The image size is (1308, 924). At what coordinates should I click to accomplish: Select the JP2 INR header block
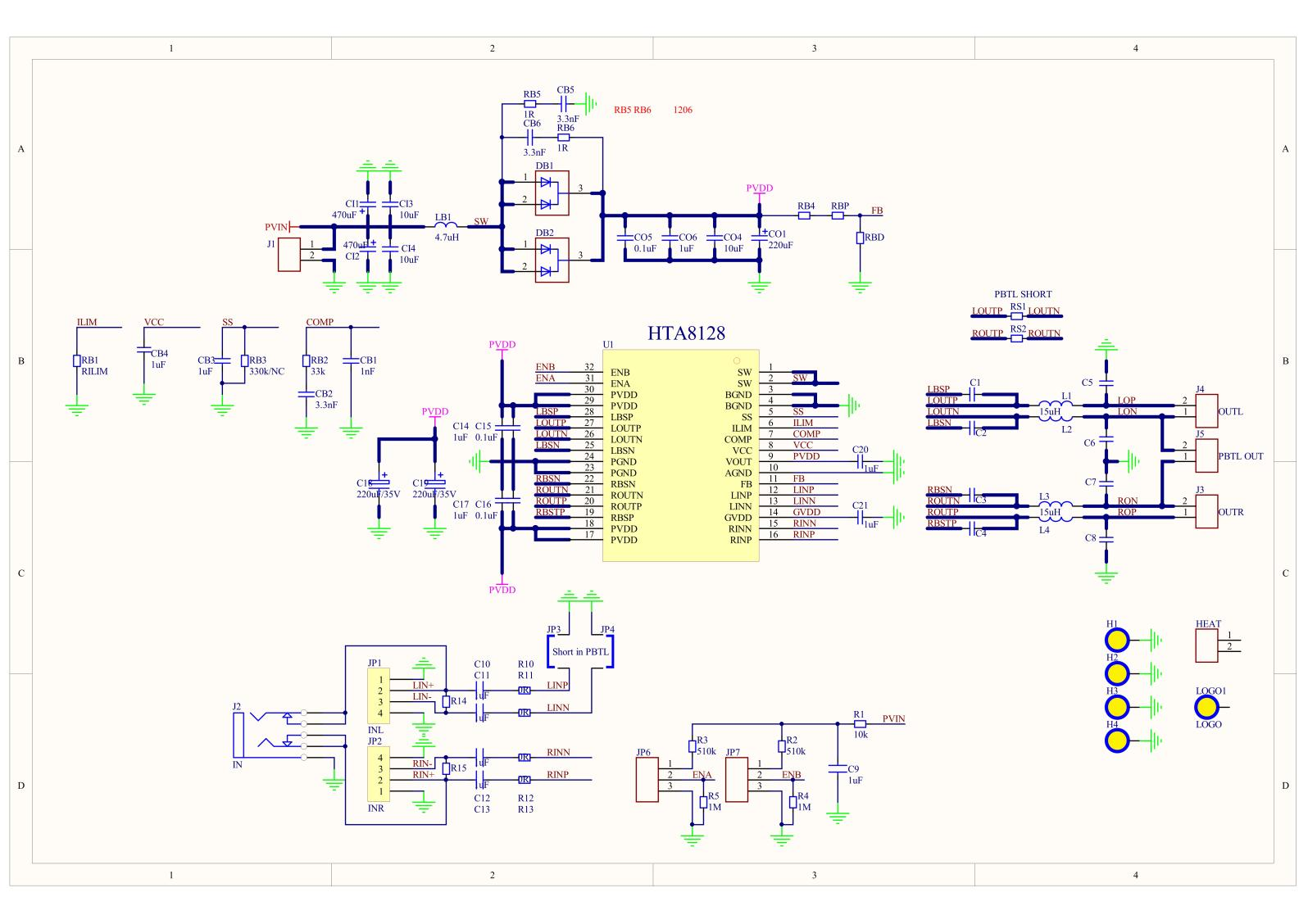coord(378,774)
